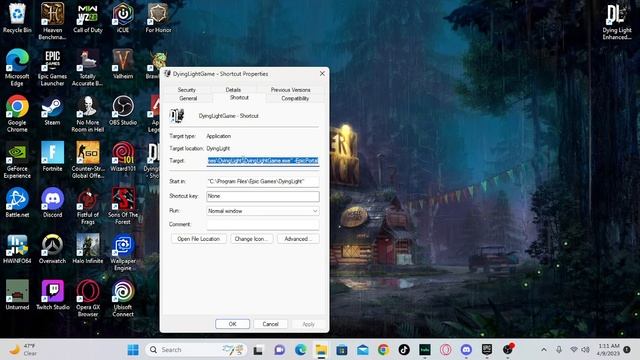Image resolution: width=640 pixels, height=360 pixels.
Task: Open the clock and date panel
Action: (x=609, y=350)
